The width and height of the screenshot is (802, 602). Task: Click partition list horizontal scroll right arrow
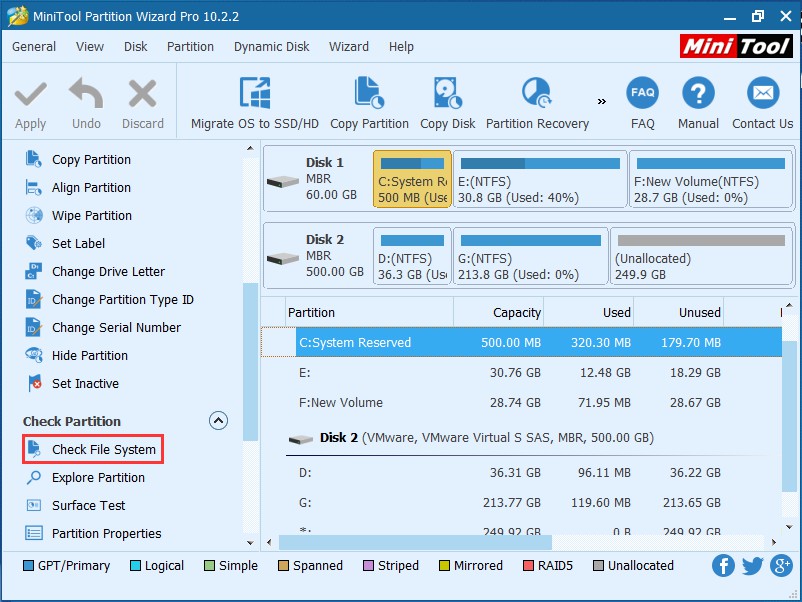point(774,542)
